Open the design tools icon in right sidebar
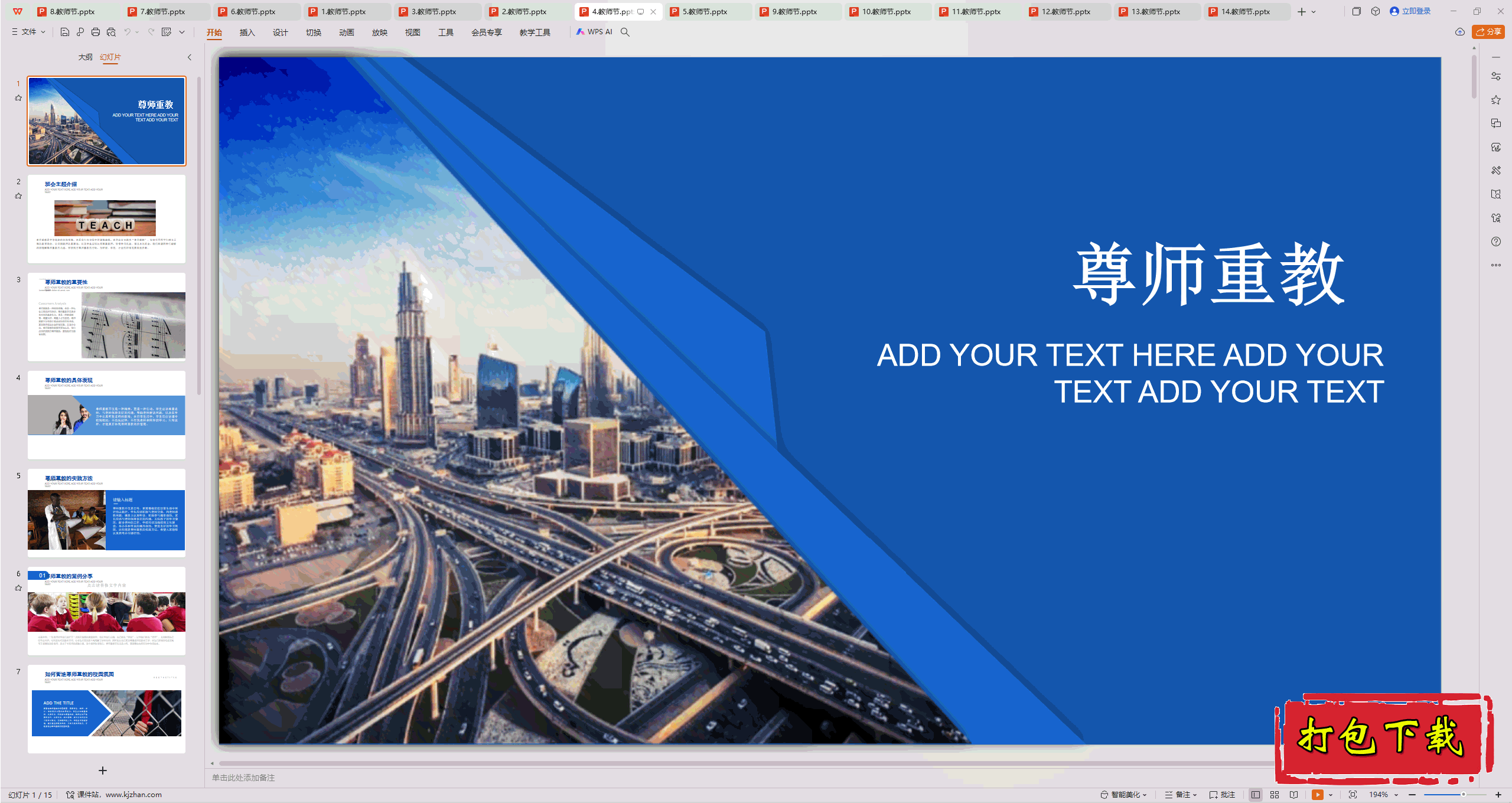The height and width of the screenshot is (803, 1512). point(1496,171)
